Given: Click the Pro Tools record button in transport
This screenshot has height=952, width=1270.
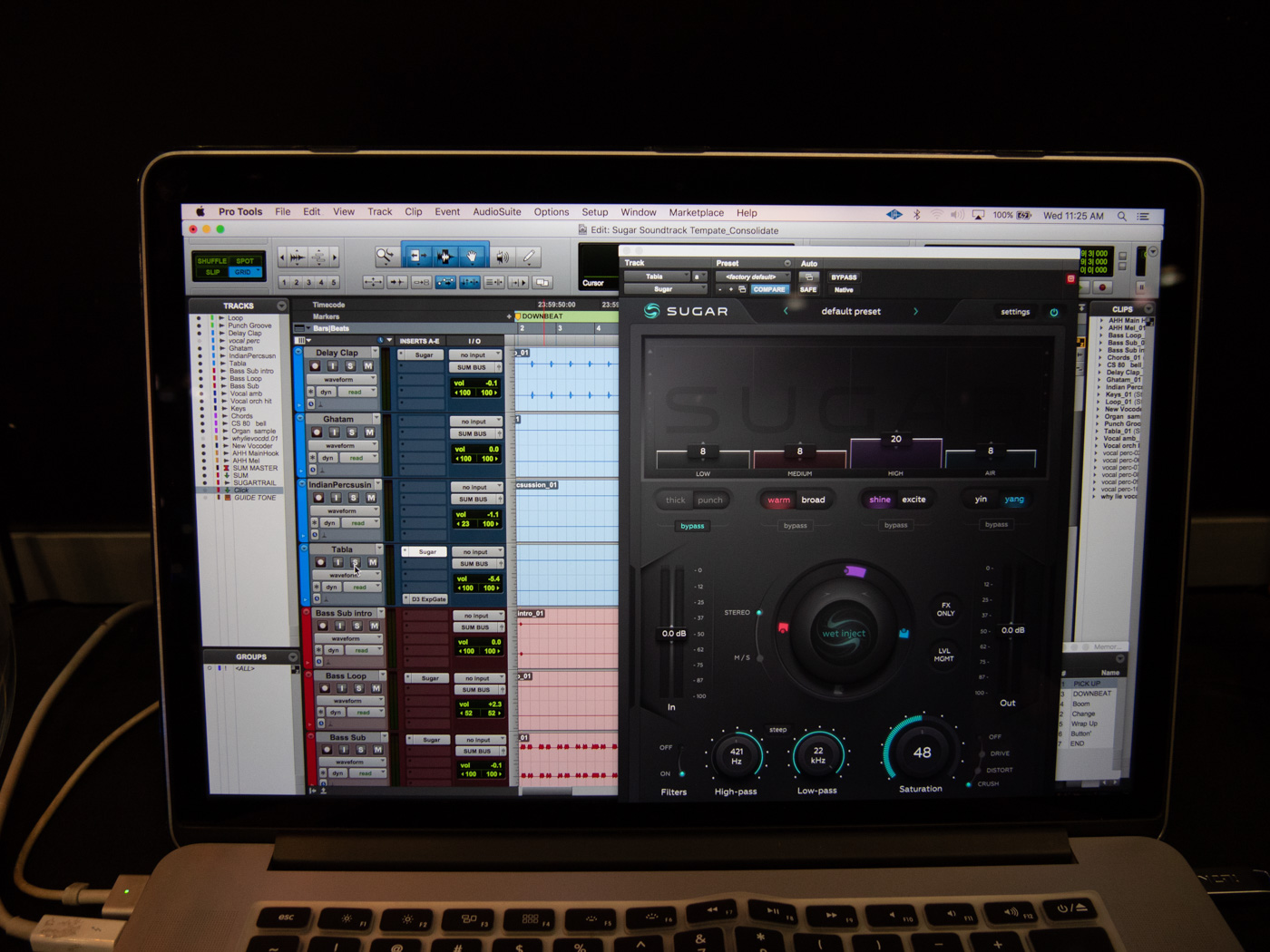Looking at the screenshot, I should [1102, 287].
